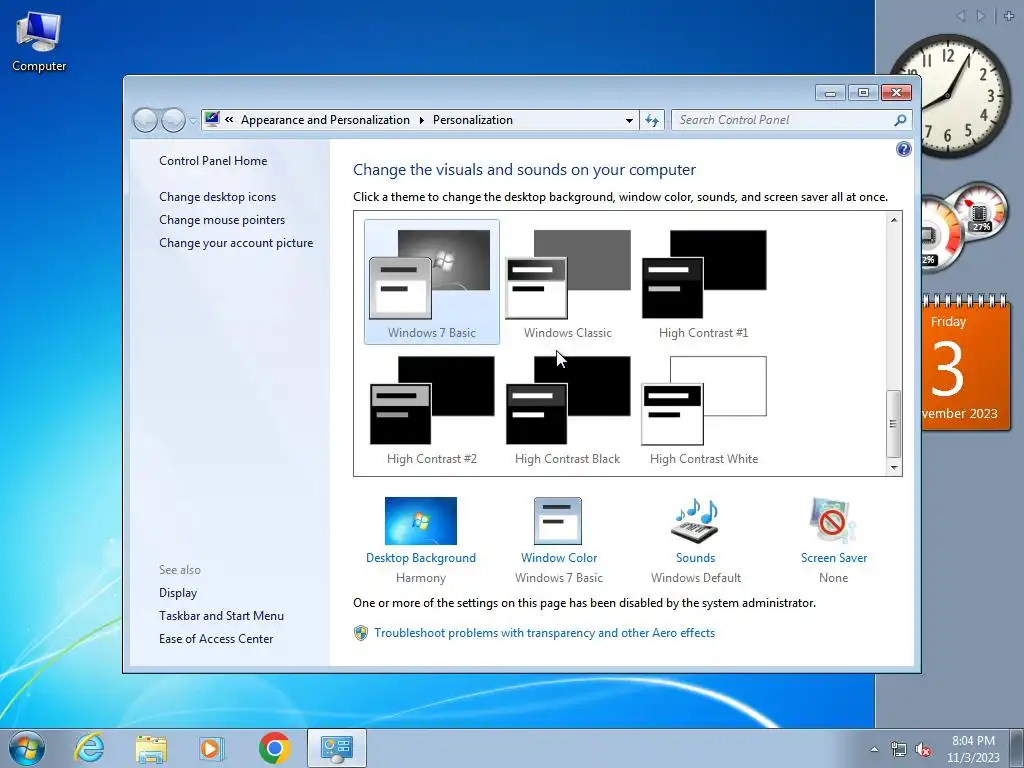The image size is (1024, 768).
Task: Launch Google Chrome from taskbar
Action: 274,748
